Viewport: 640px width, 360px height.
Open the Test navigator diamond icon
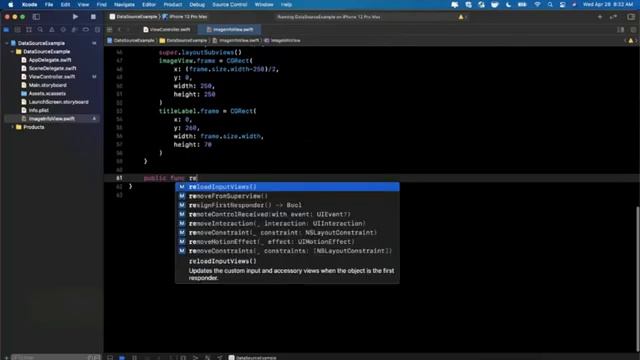[63, 29]
